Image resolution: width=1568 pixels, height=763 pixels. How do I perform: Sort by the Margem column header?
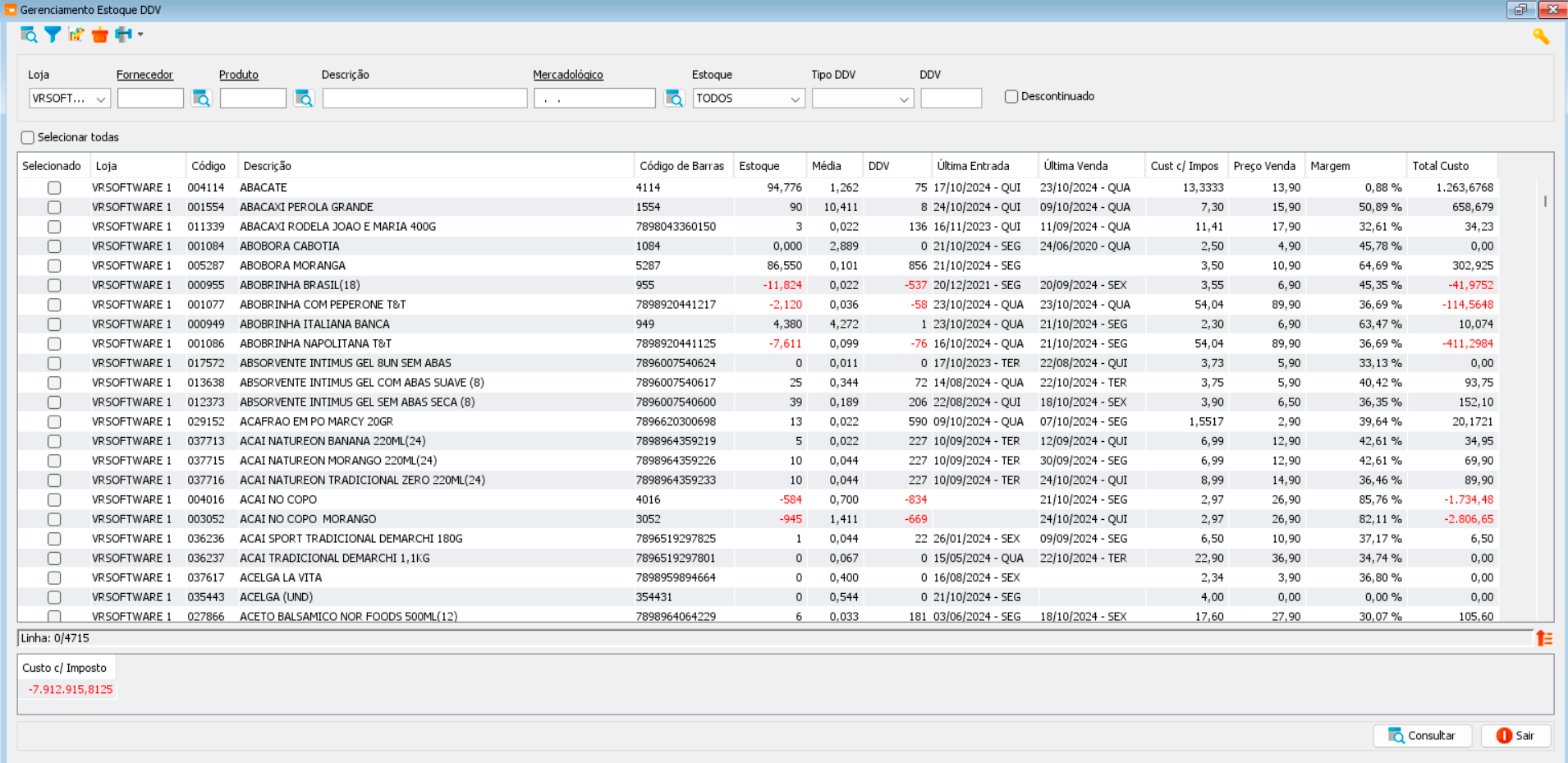click(1330, 166)
